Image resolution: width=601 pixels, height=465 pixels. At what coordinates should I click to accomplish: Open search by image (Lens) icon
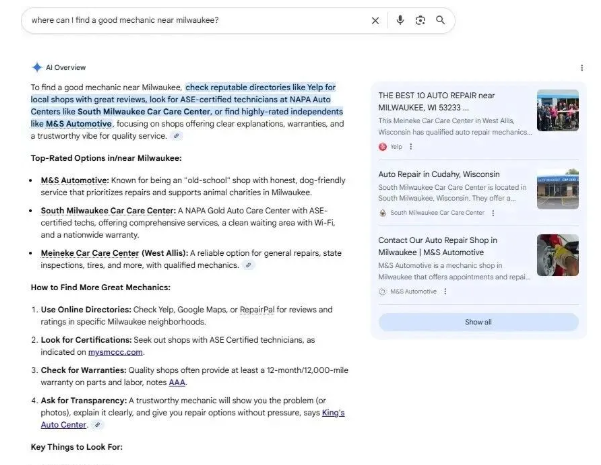click(420, 20)
